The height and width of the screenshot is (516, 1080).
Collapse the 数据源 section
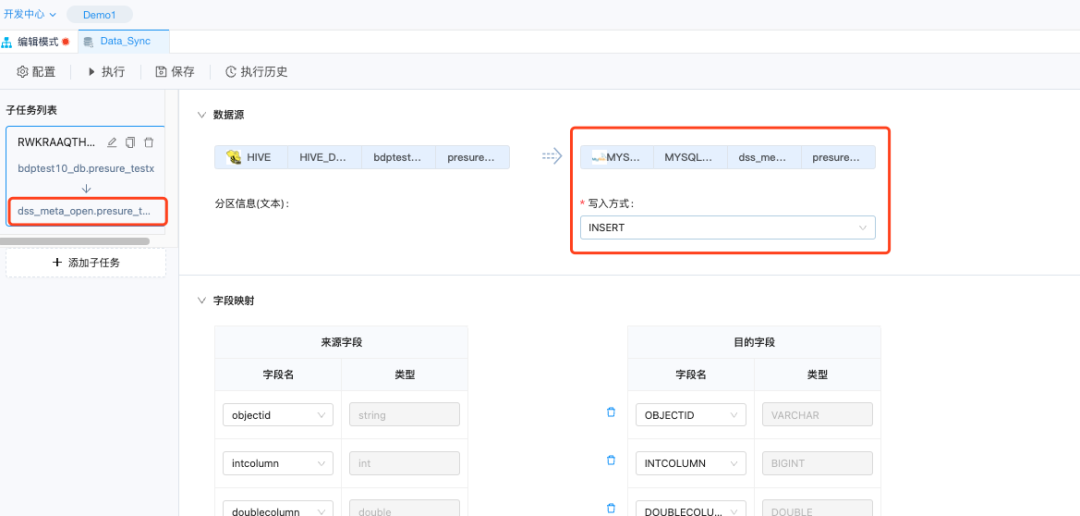202,115
